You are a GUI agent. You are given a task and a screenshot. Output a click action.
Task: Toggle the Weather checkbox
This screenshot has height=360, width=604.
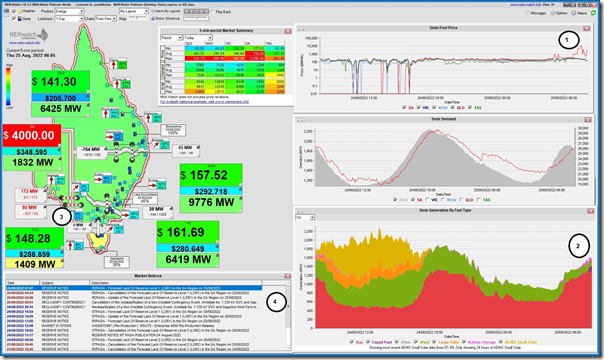point(14,11)
